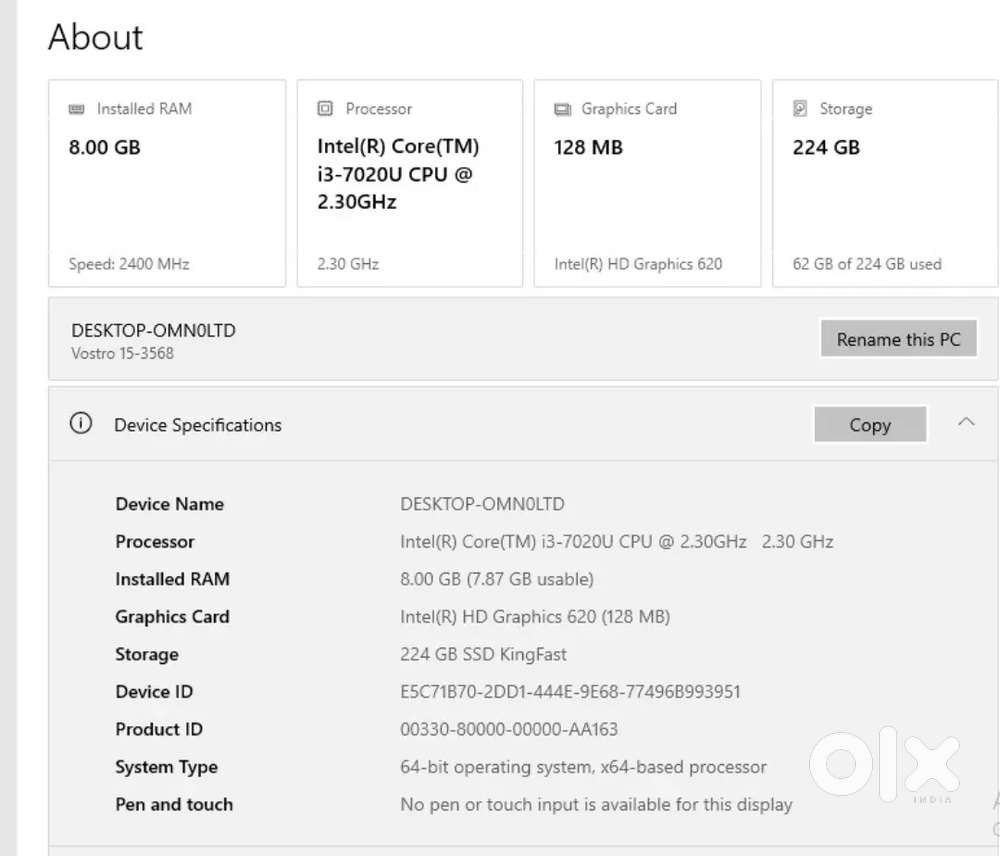Screen dimensions: 1000x856
Task: Select the Speed: 2400 MHz text
Action: 129,264
